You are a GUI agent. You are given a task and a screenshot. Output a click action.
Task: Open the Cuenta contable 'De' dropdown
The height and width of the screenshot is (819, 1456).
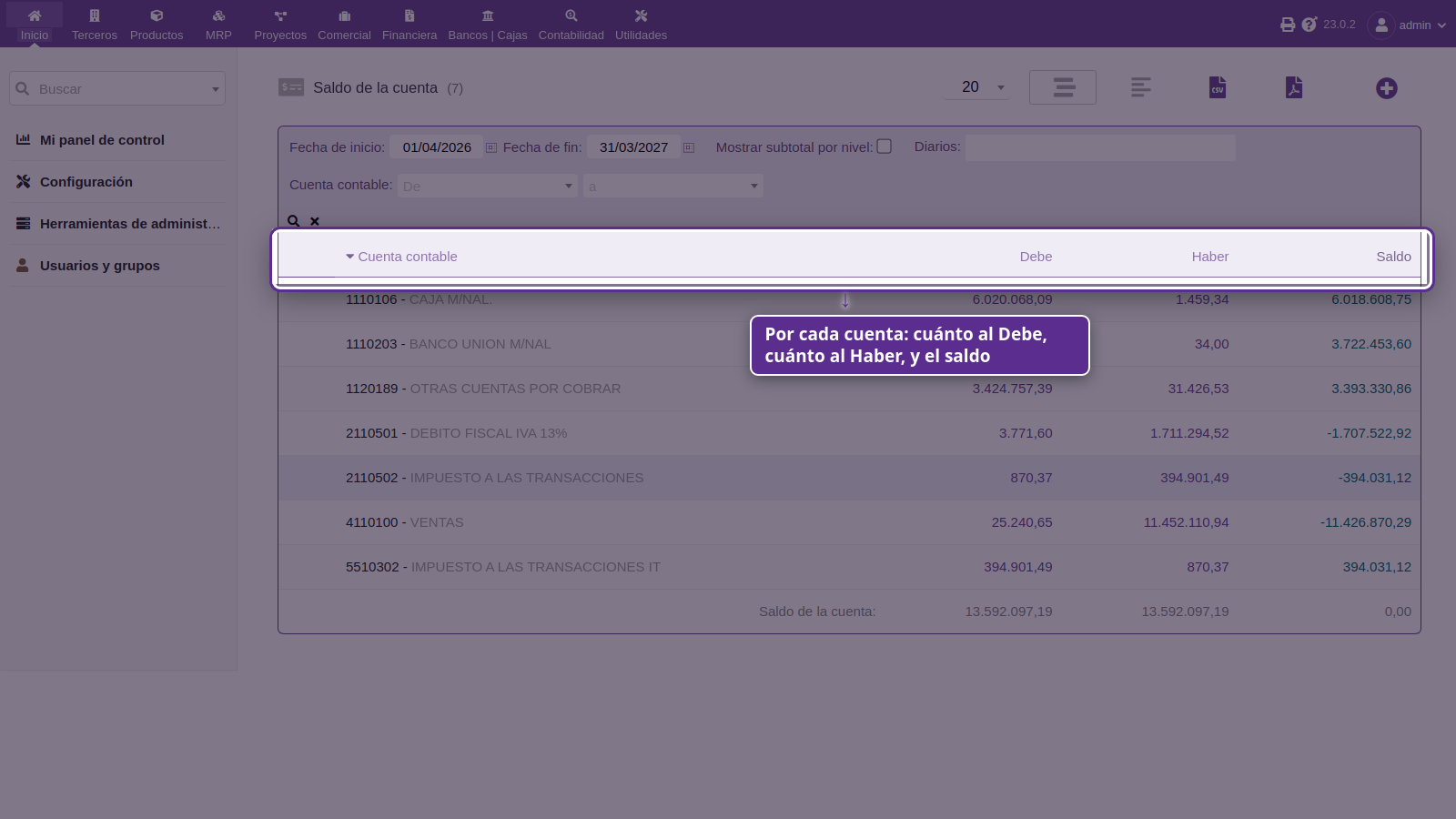click(x=488, y=186)
